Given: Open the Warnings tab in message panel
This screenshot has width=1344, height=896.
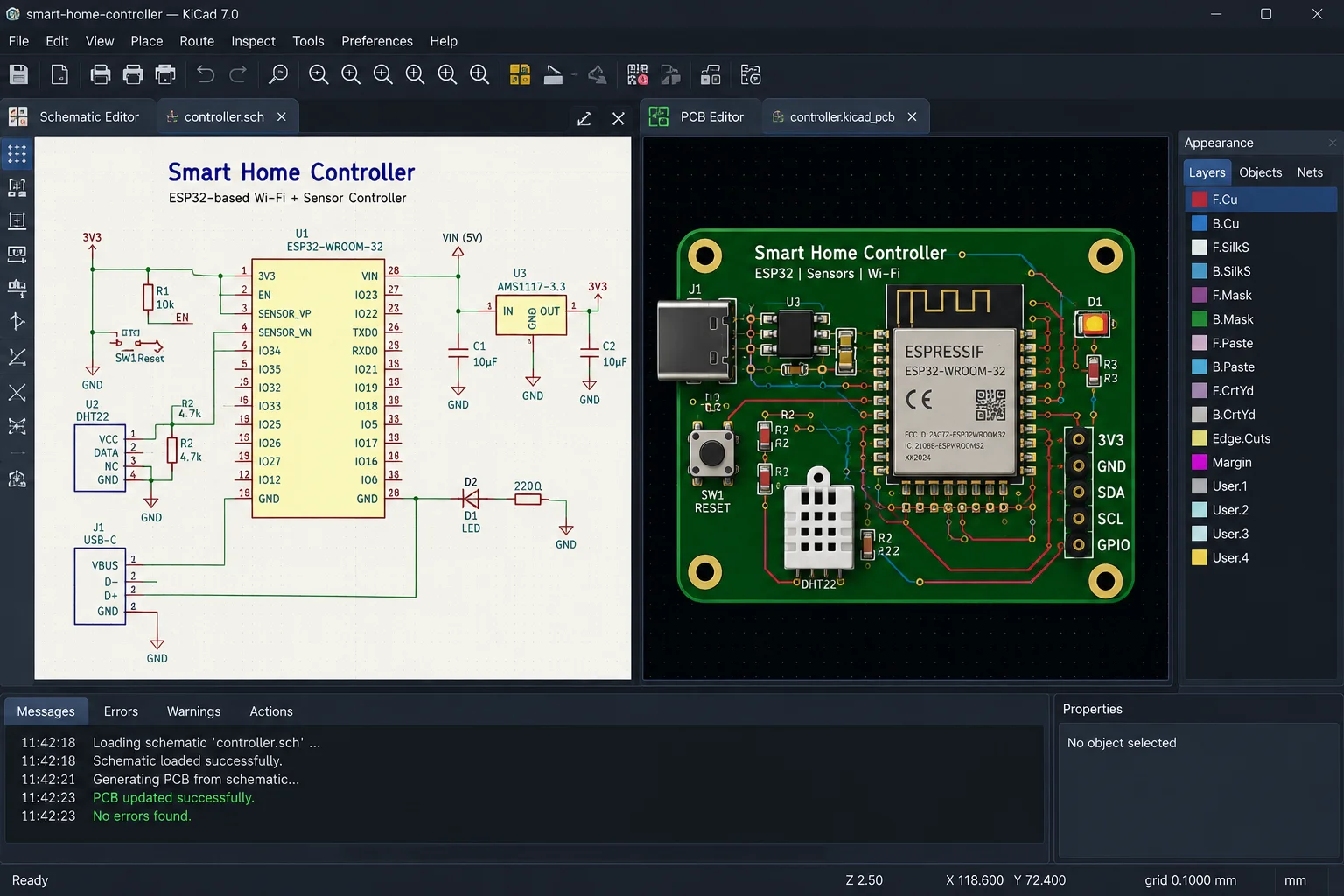Looking at the screenshot, I should coord(193,711).
